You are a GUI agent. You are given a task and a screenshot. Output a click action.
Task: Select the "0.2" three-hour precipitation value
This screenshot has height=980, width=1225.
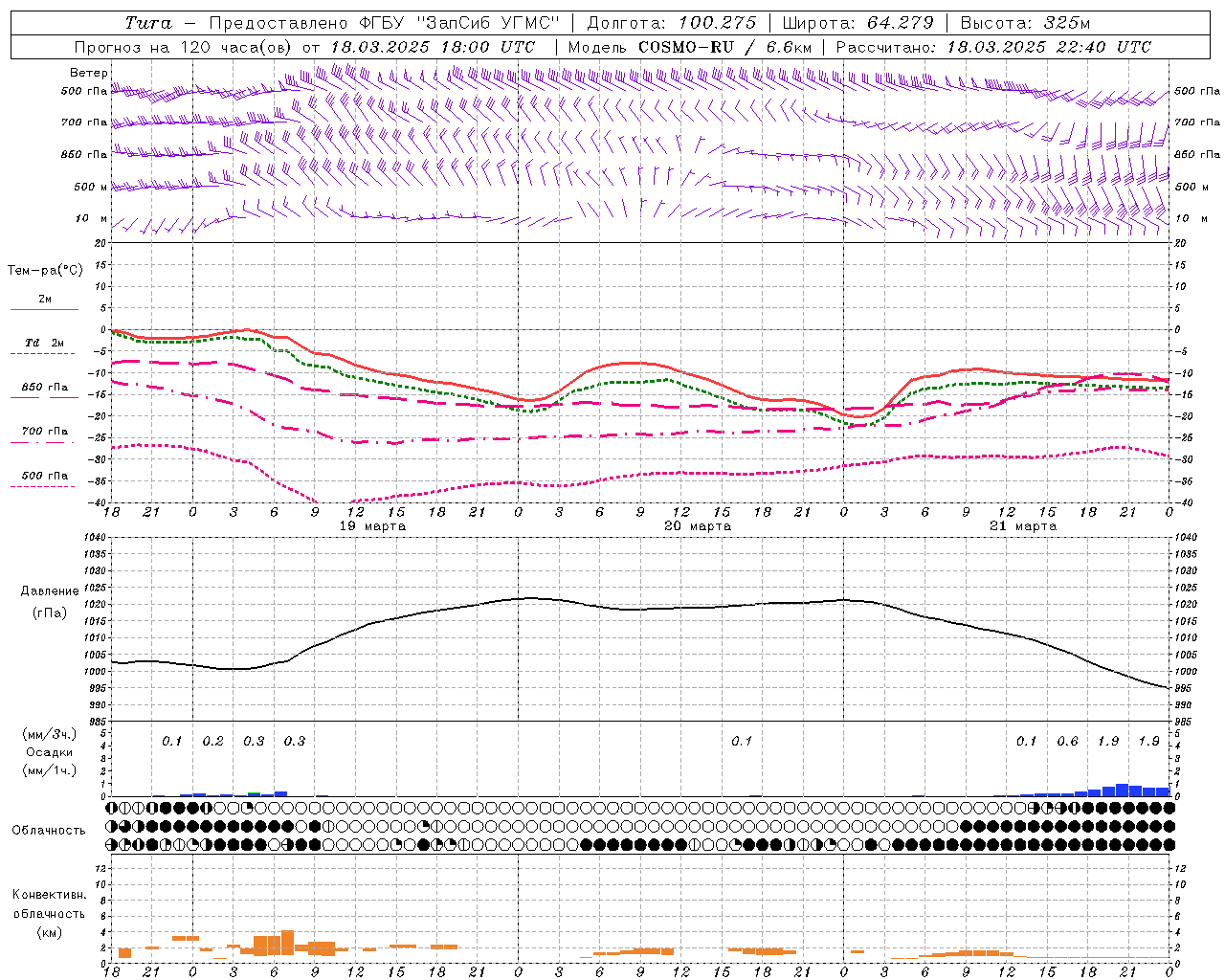[212, 742]
